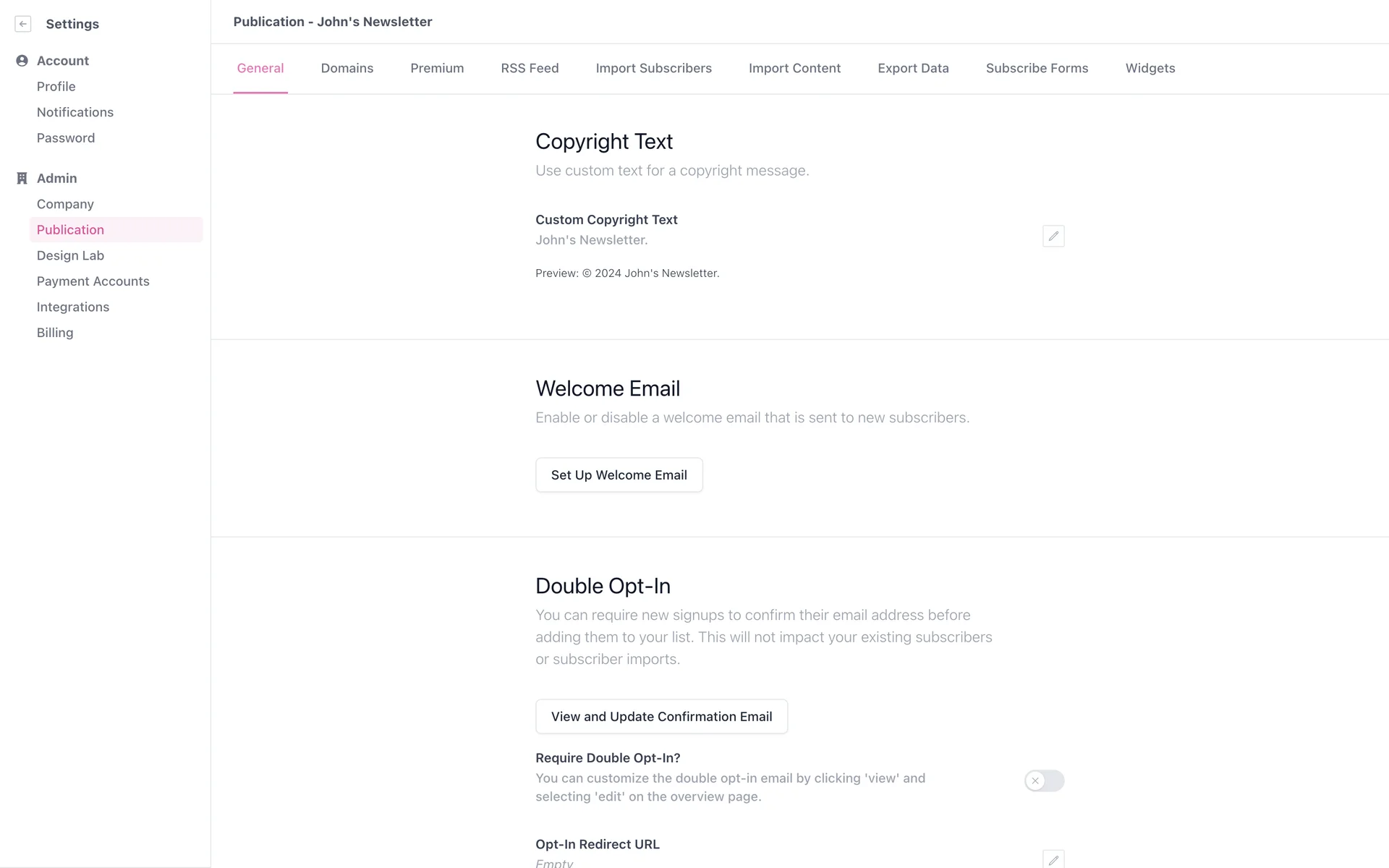Open the Premium tab

(x=437, y=68)
